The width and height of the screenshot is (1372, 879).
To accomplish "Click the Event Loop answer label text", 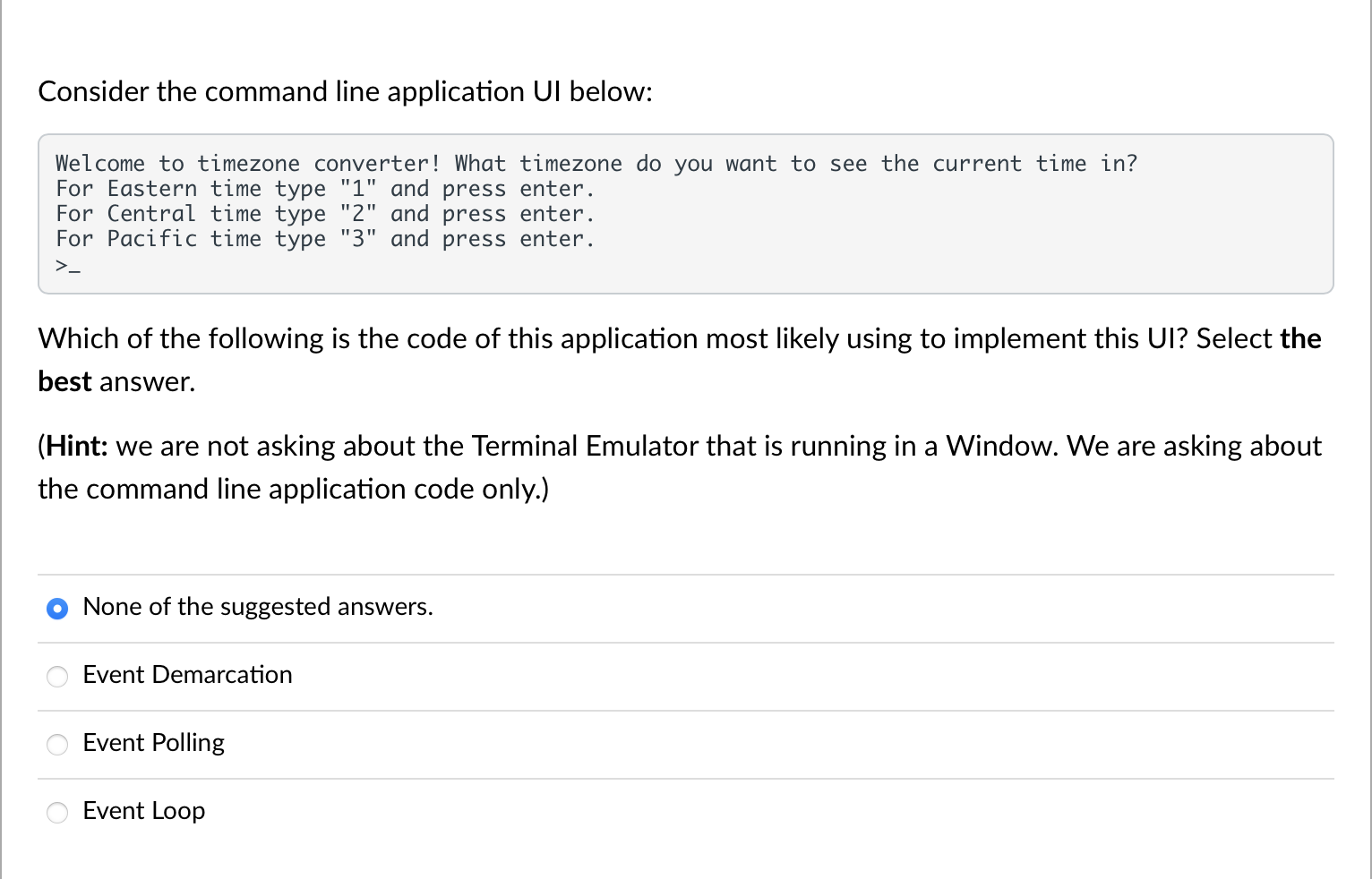I will tap(143, 811).
